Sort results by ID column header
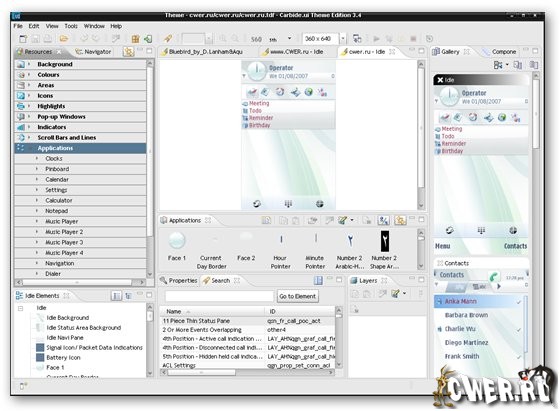Viewport: 560px width, 411px height. pyautogui.click(x=300, y=311)
